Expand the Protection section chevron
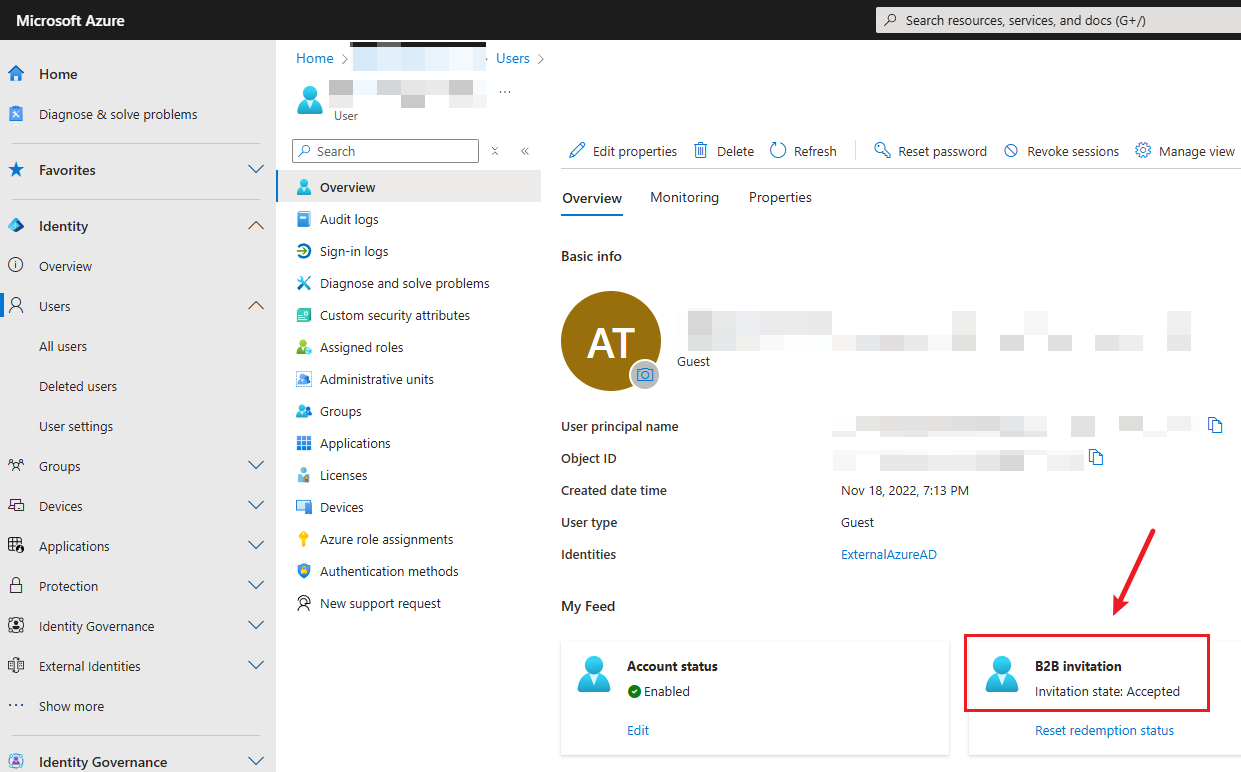 256,586
